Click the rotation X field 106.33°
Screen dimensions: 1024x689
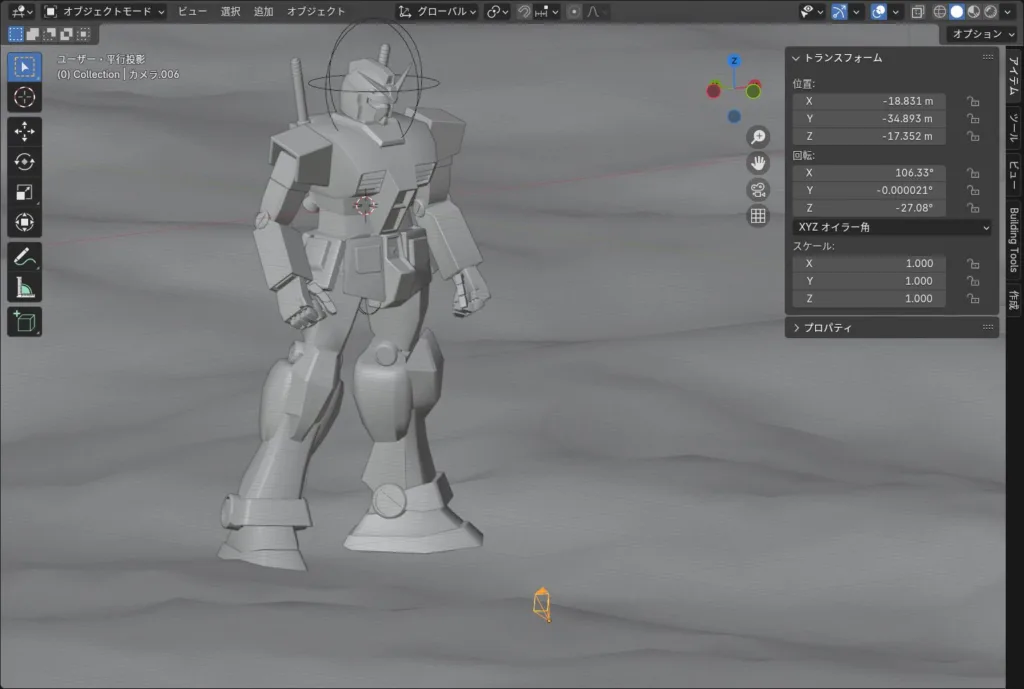pos(869,172)
